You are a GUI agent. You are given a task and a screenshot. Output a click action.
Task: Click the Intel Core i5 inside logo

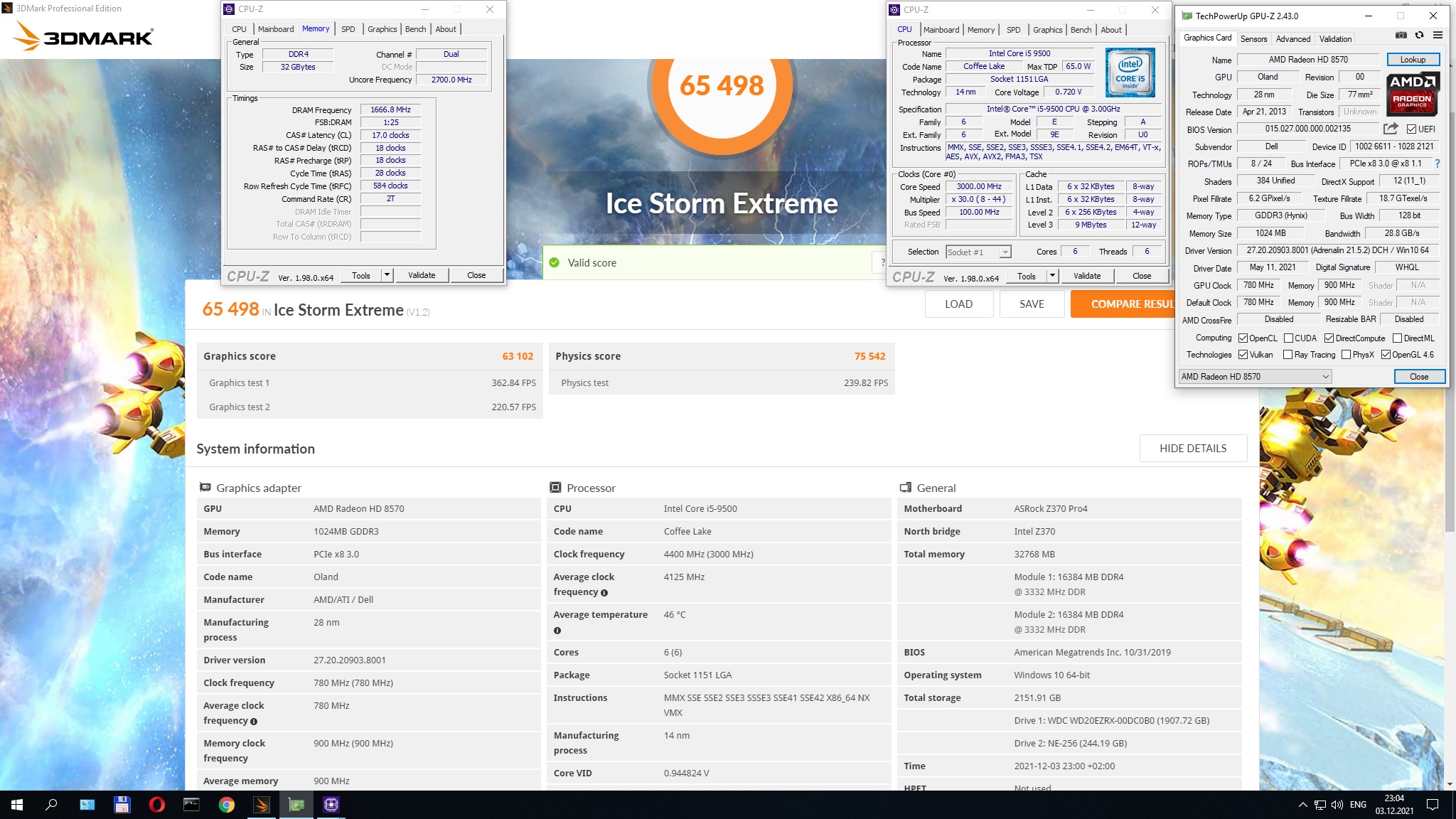click(x=1130, y=73)
